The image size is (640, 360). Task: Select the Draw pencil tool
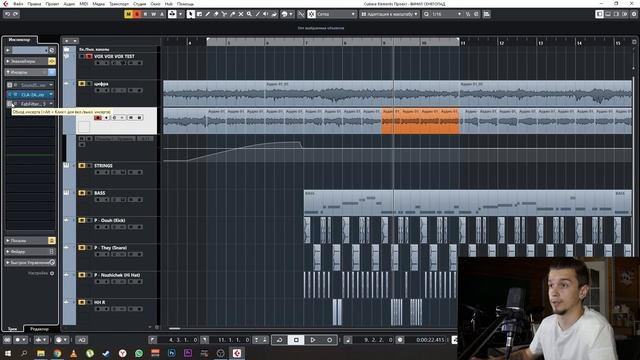click(207, 14)
